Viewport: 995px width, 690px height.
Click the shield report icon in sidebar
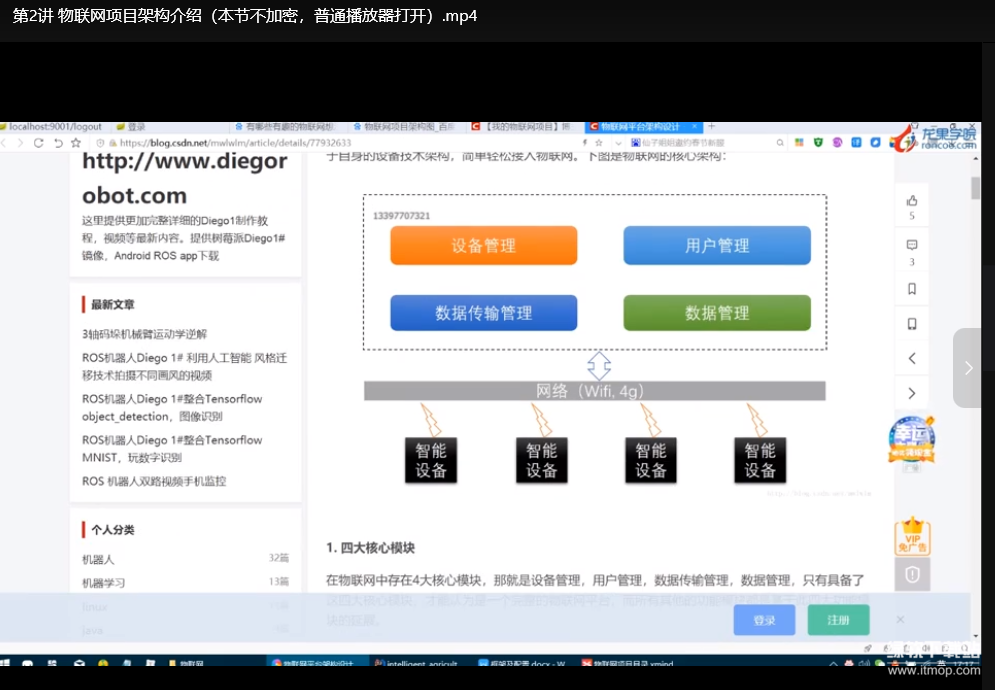[911, 574]
